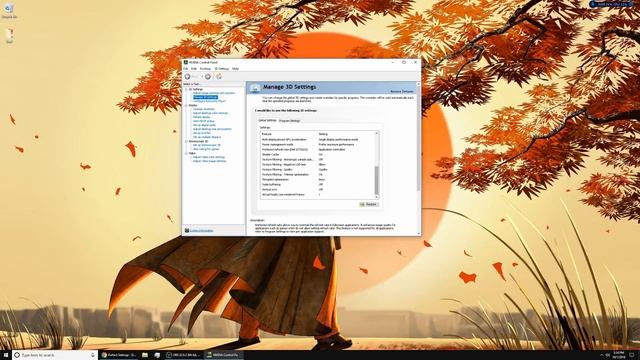Select Set up digital audio task
640x360 pixels.
(204, 125)
